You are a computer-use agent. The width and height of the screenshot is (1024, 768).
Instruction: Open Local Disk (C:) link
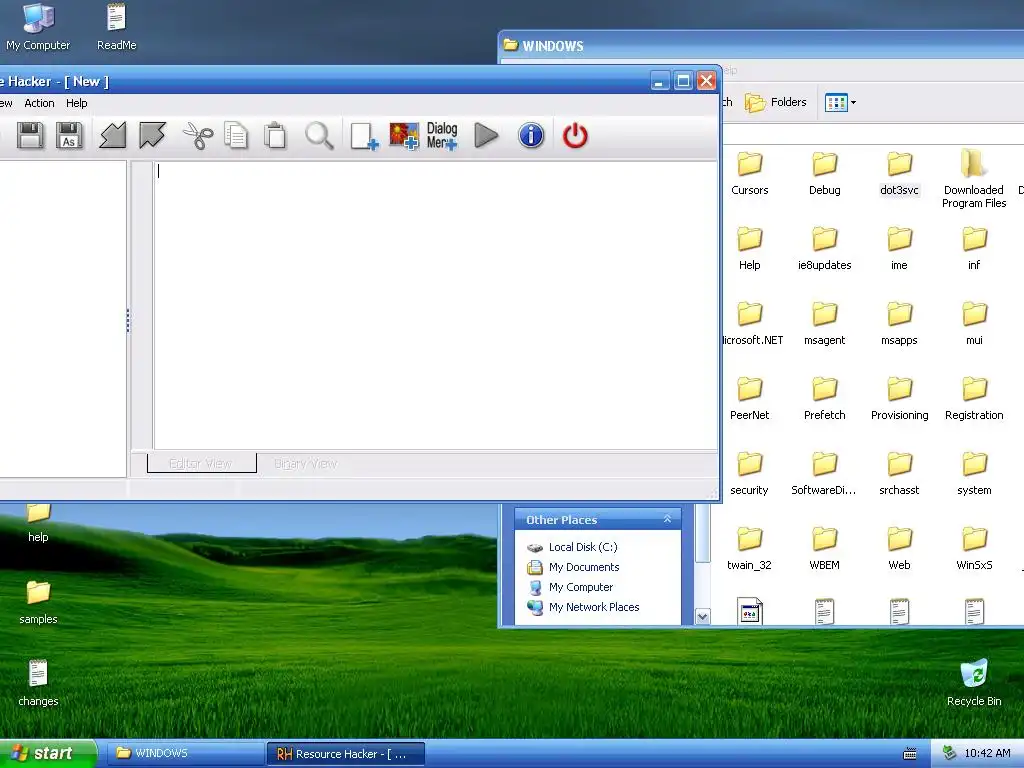(x=583, y=547)
